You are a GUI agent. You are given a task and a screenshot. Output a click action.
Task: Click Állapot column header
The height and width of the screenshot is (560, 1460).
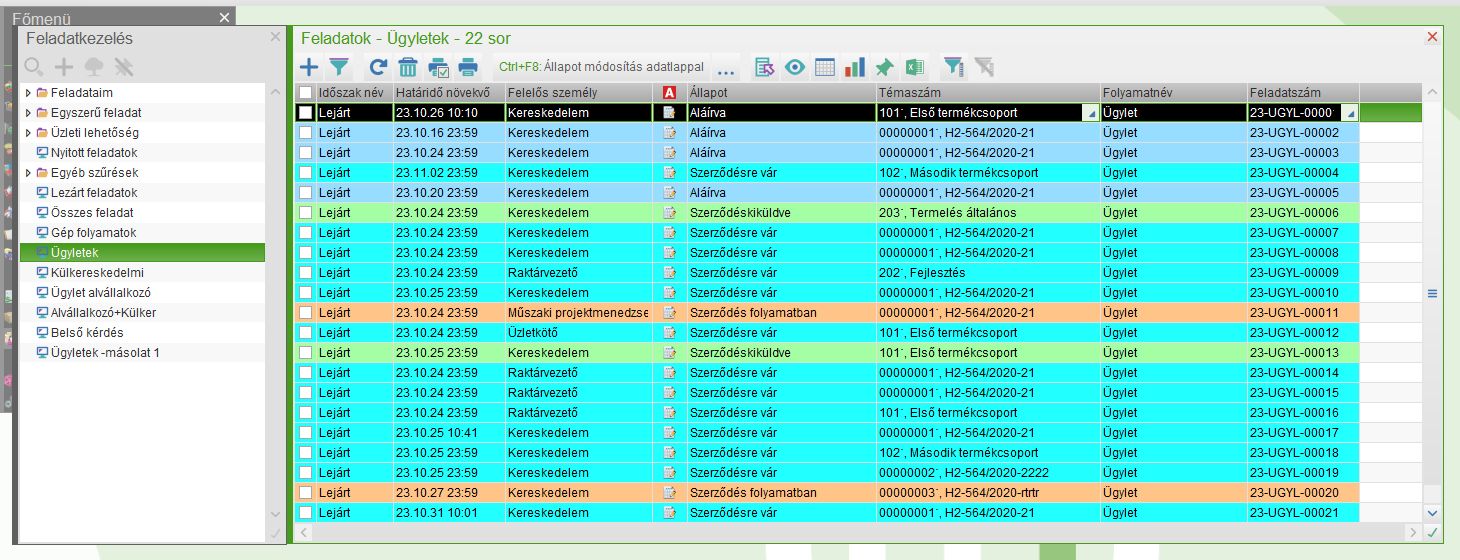[781, 93]
